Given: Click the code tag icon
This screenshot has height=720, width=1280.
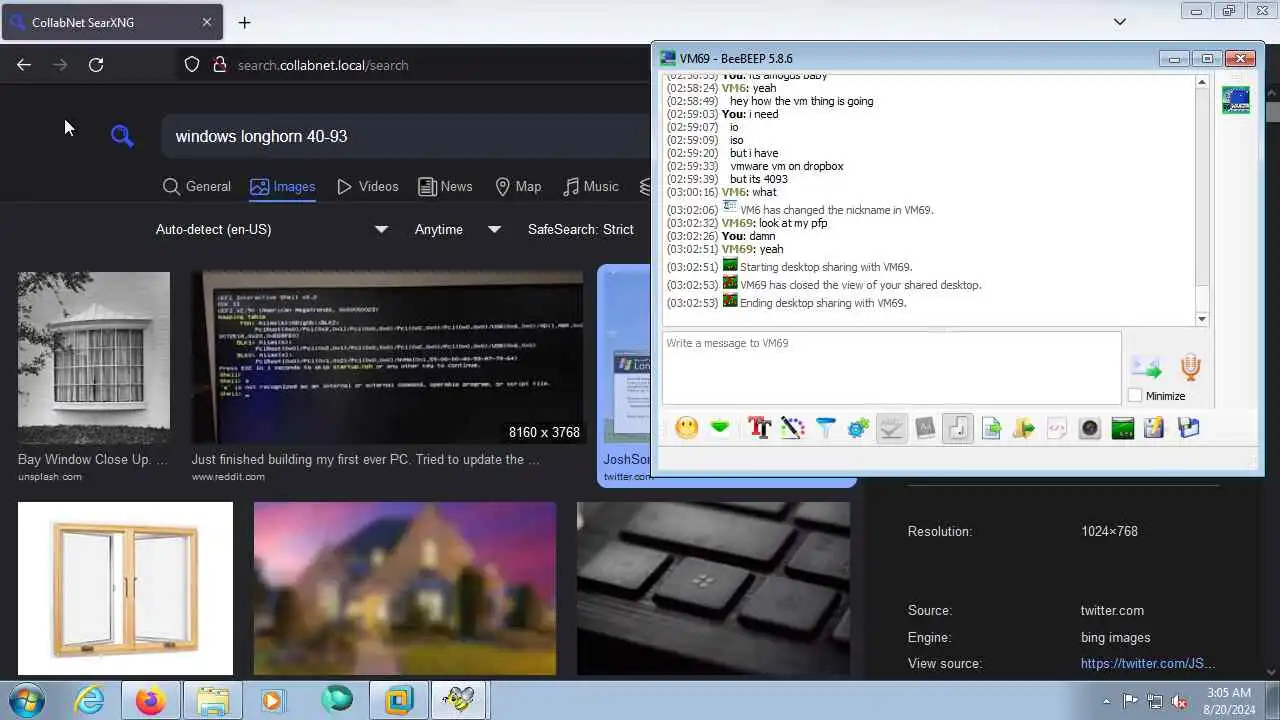Looking at the screenshot, I should pyautogui.click(x=1057, y=428).
